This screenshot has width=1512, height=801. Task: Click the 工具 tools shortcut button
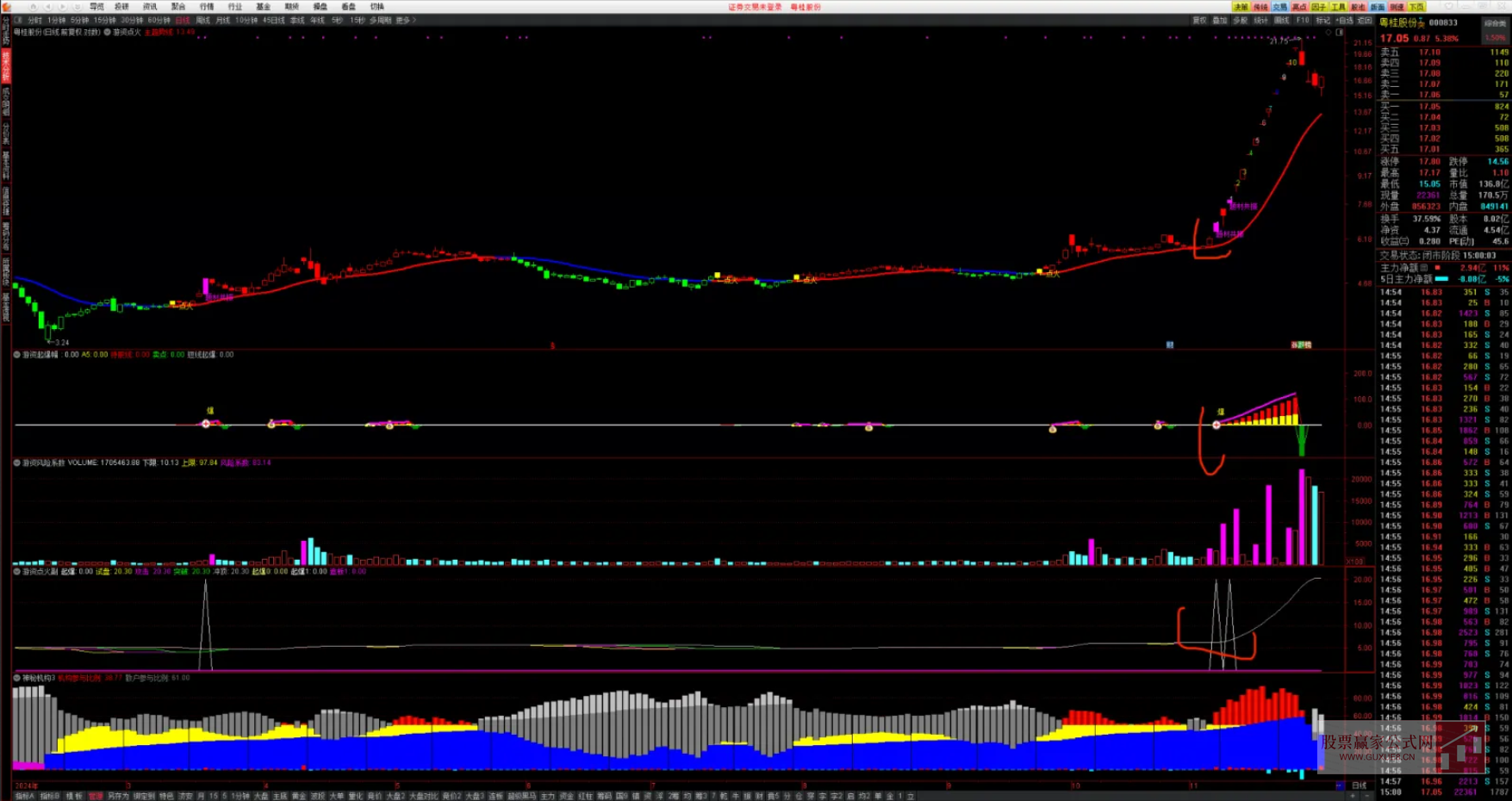(1338, 7)
